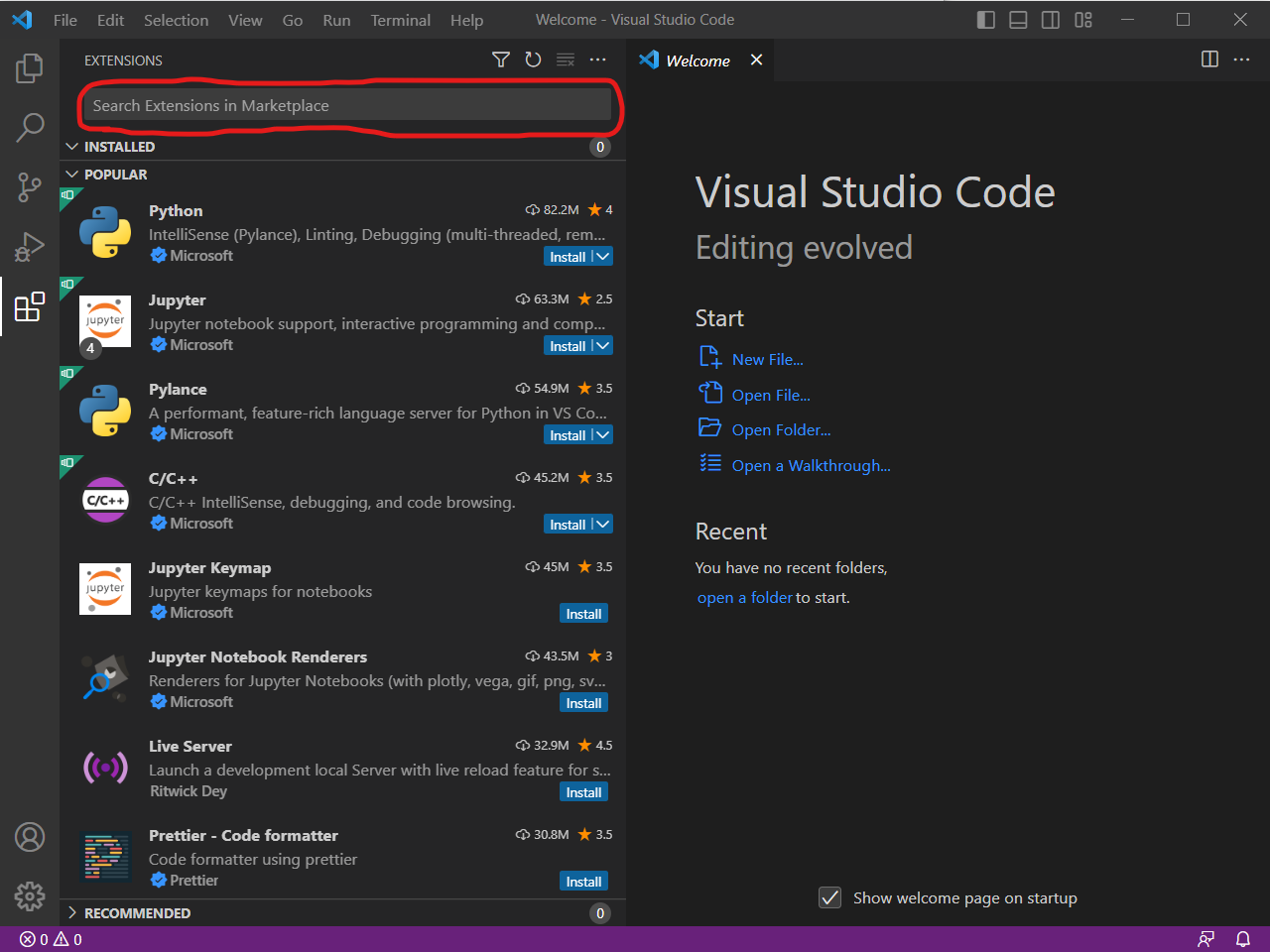
Task: Open the Accounts icon
Action: [x=30, y=837]
